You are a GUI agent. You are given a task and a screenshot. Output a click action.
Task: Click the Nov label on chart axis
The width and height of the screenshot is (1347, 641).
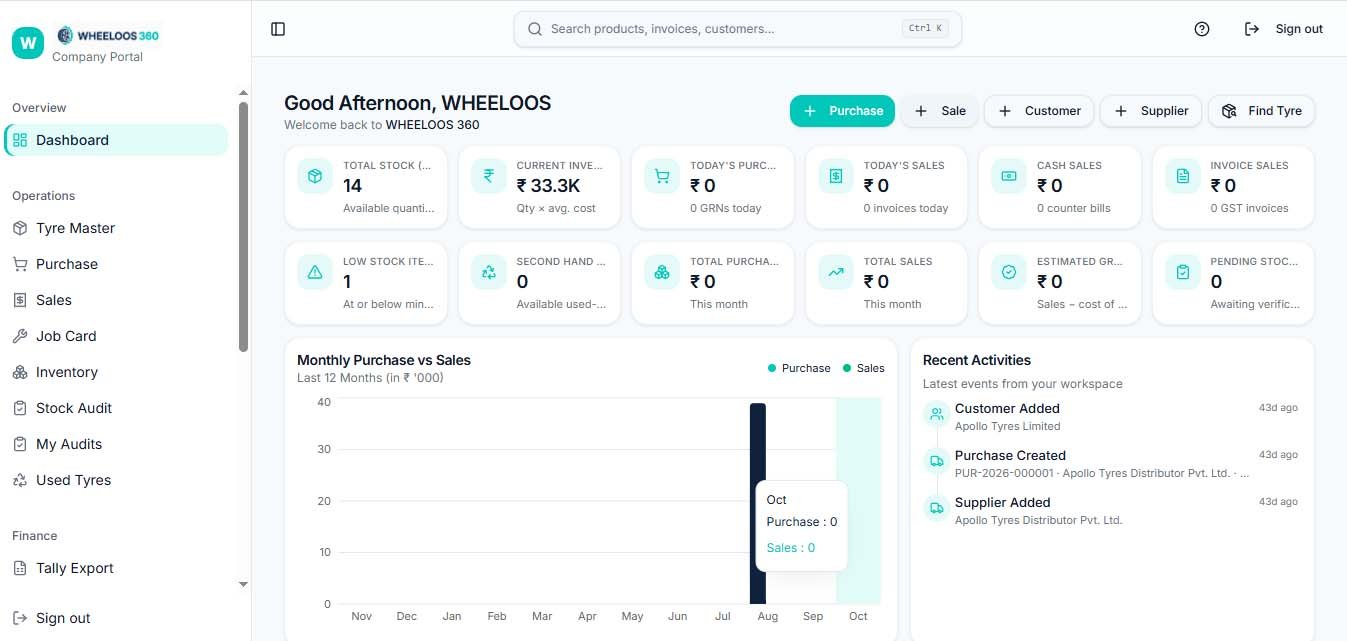[361, 616]
